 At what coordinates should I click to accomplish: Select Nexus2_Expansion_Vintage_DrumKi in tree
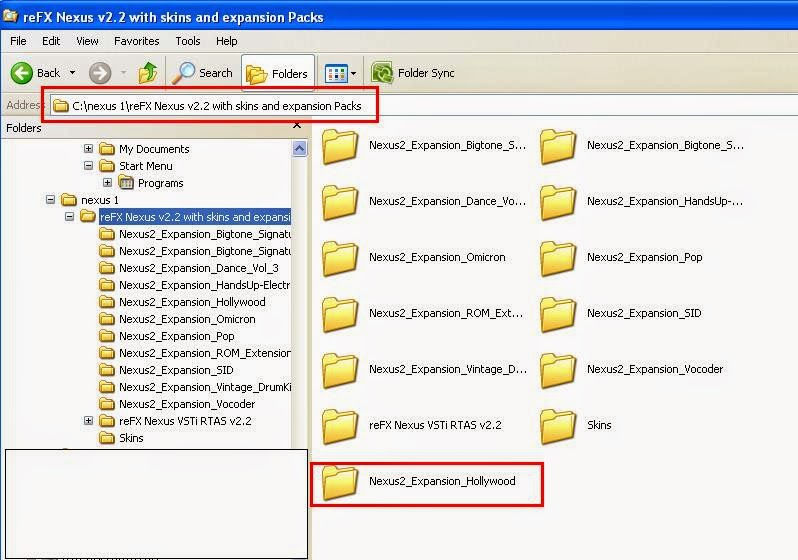205,387
